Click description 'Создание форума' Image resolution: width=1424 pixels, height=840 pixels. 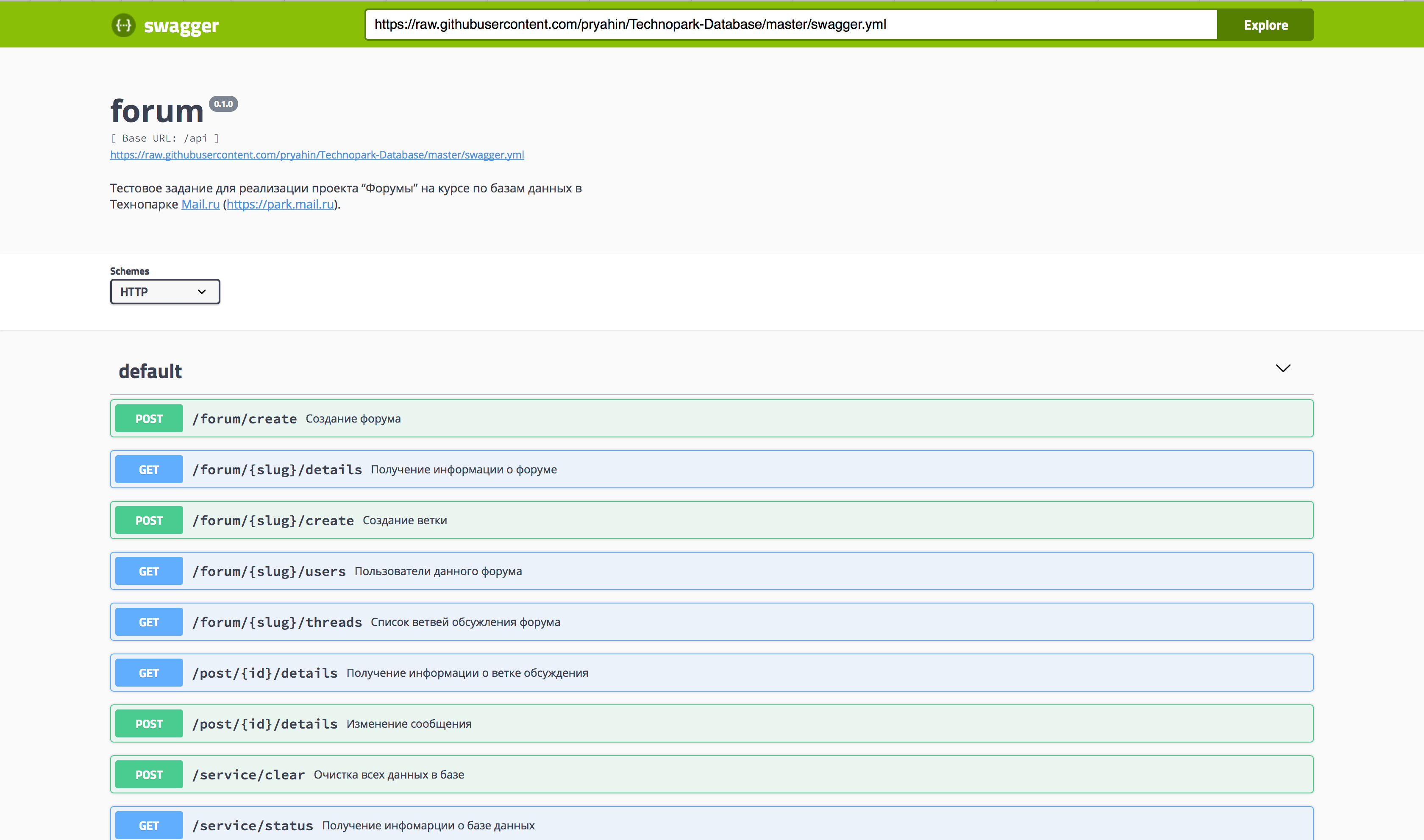tap(353, 419)
